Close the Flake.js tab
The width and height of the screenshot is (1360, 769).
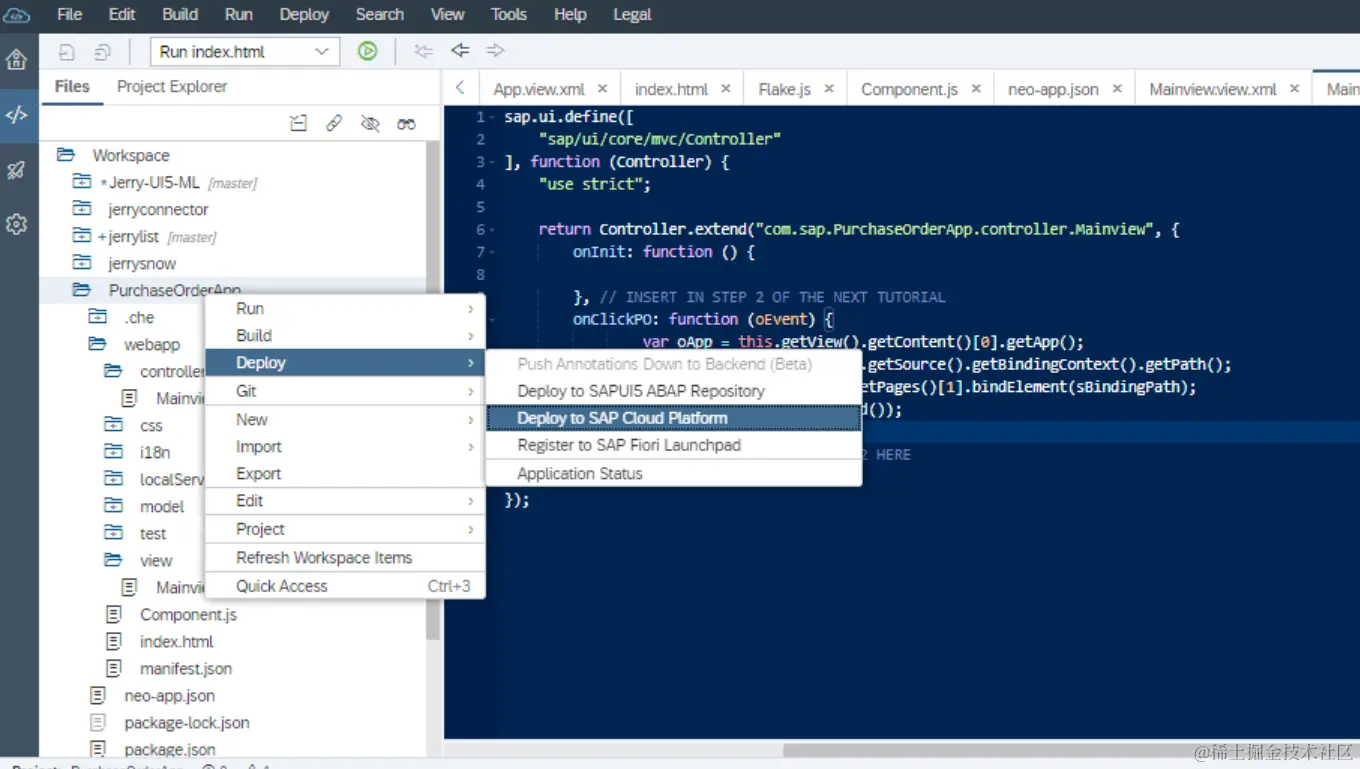pyautogui.click(x=829, y=89)
